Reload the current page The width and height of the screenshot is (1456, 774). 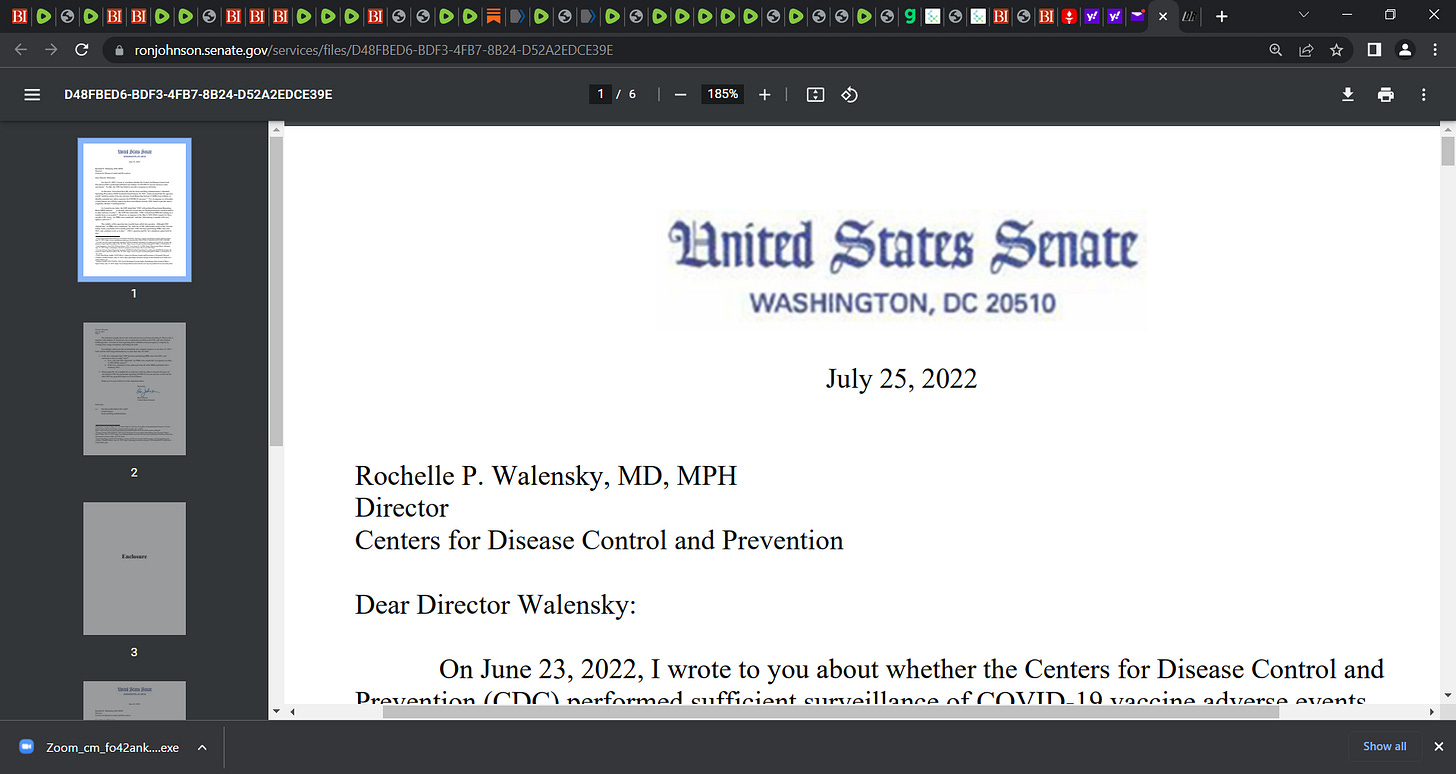coord(82,50)
